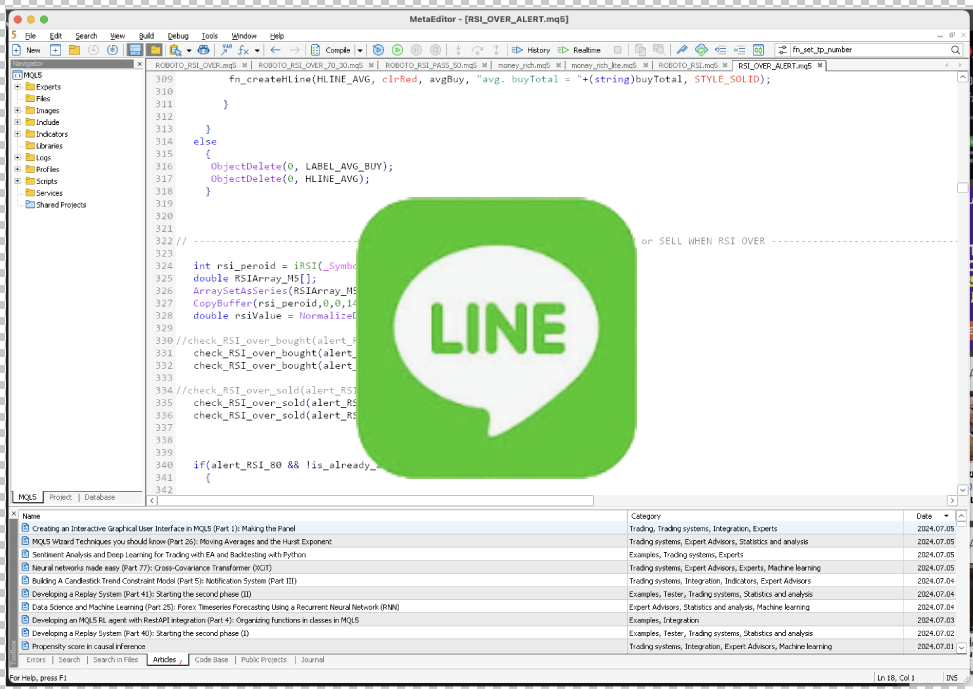The image size is (973, 689).
Task: Switch to Database tab in Navigator
Action: (99, 497)
